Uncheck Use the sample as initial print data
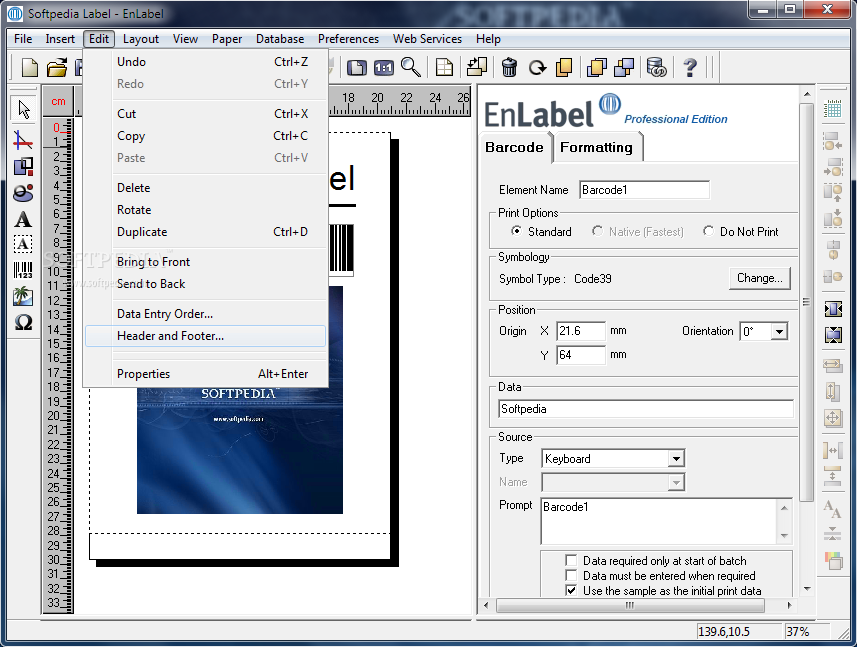857x647 pixels. pos(571,591)
